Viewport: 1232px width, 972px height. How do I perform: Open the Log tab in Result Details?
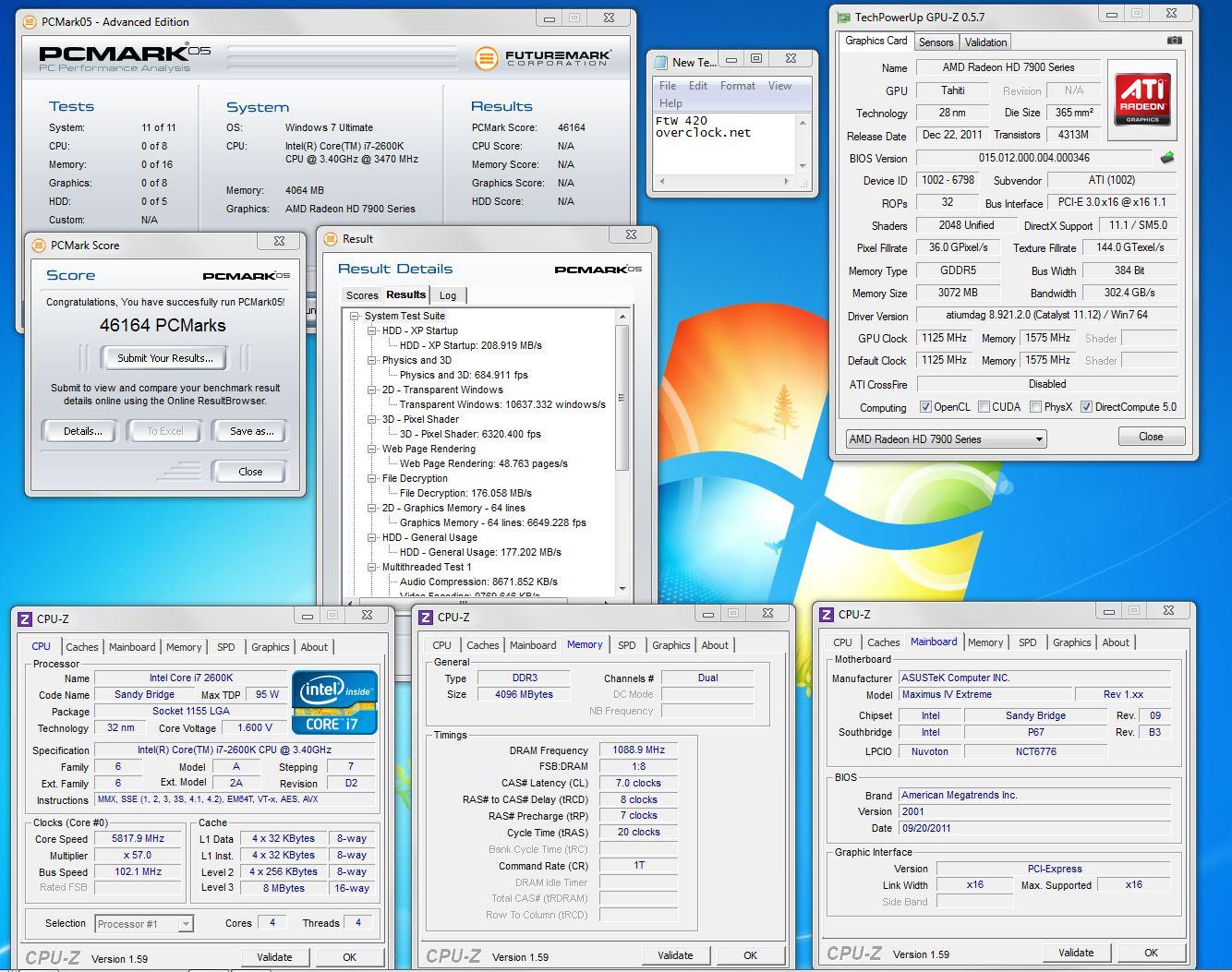[x=448, y=295]
